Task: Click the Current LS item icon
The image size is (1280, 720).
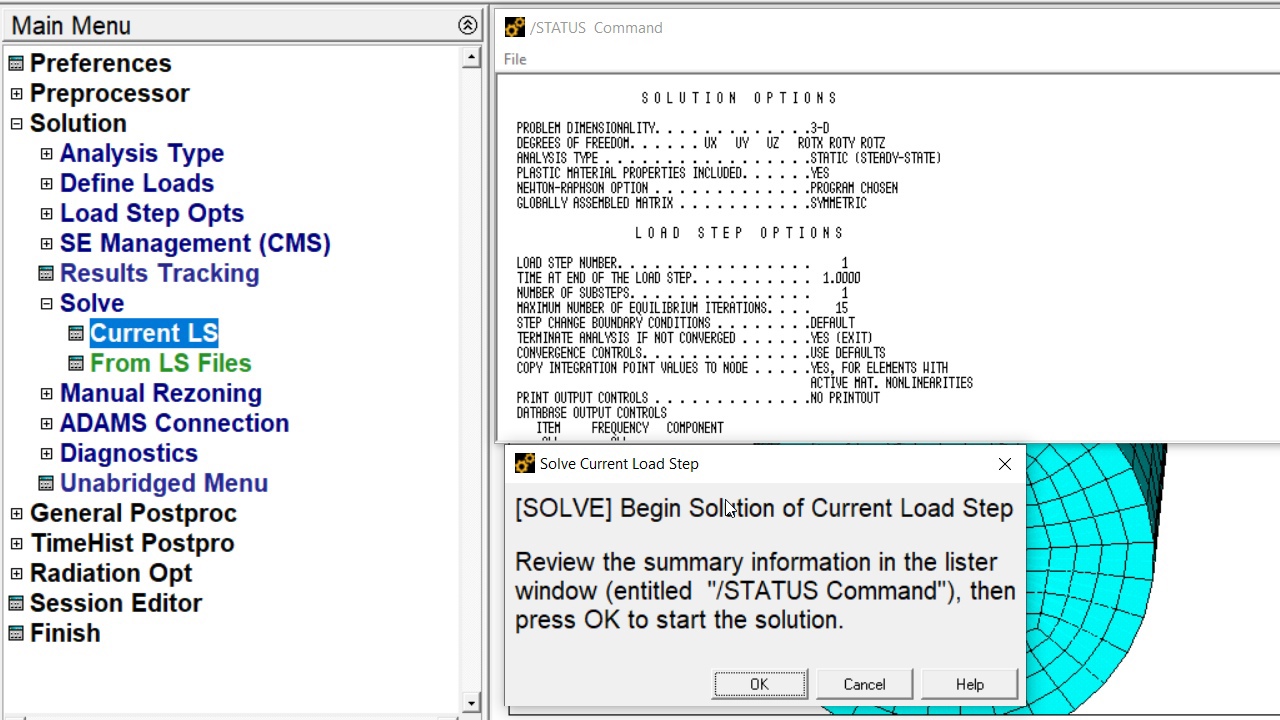Action: click(x=76, y=334)
